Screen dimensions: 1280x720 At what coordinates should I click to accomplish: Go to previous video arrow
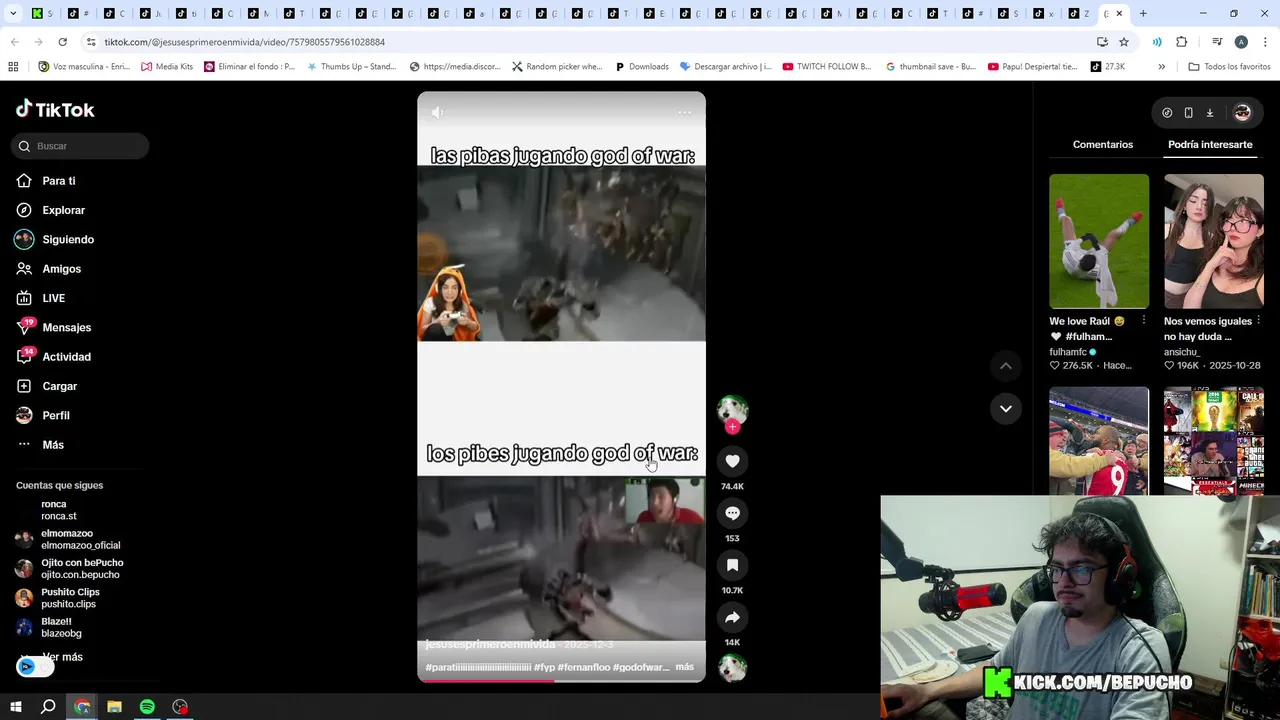[1006, 366]
